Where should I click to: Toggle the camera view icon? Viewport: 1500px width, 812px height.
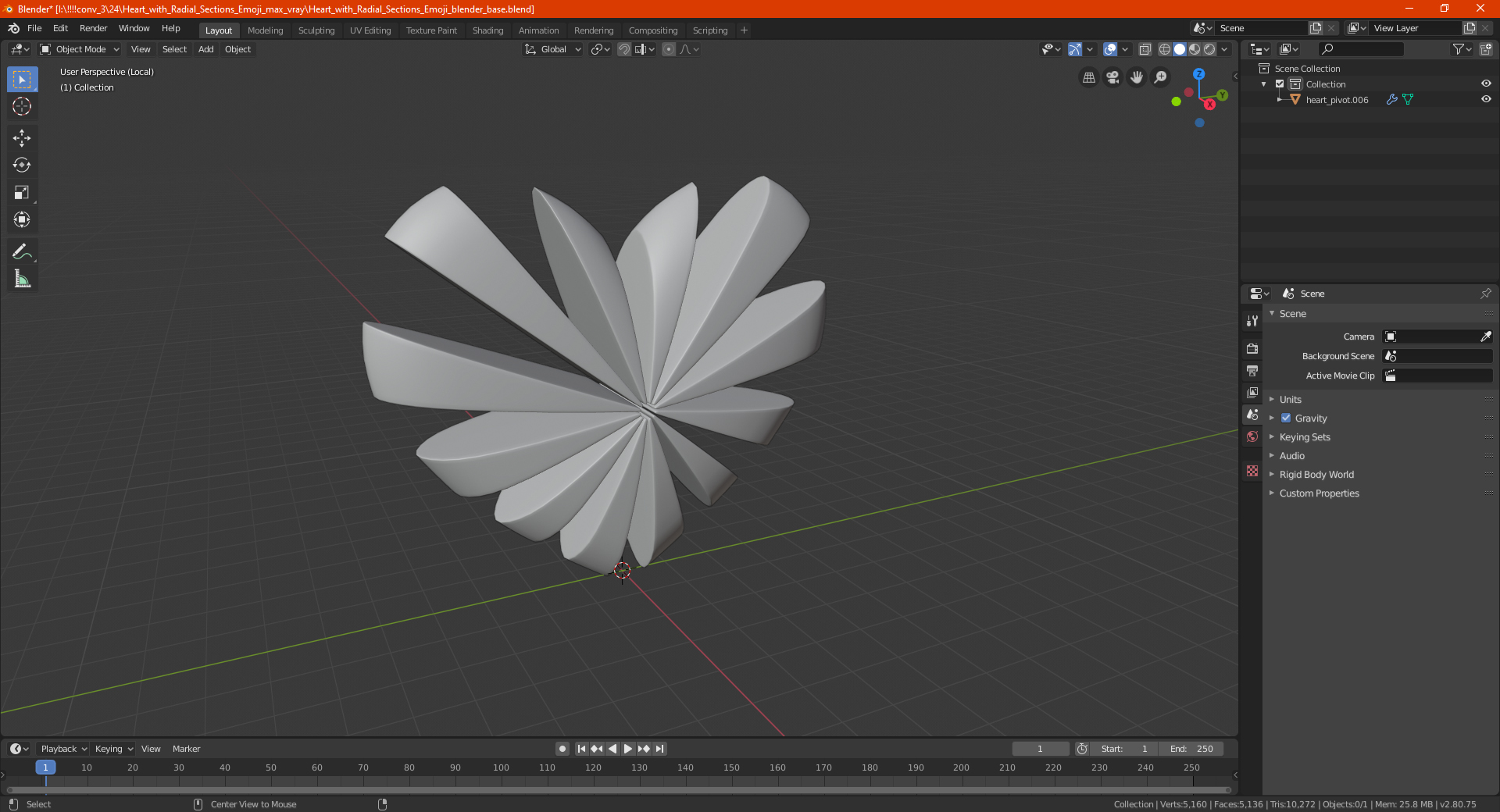tap(1112, 77)
